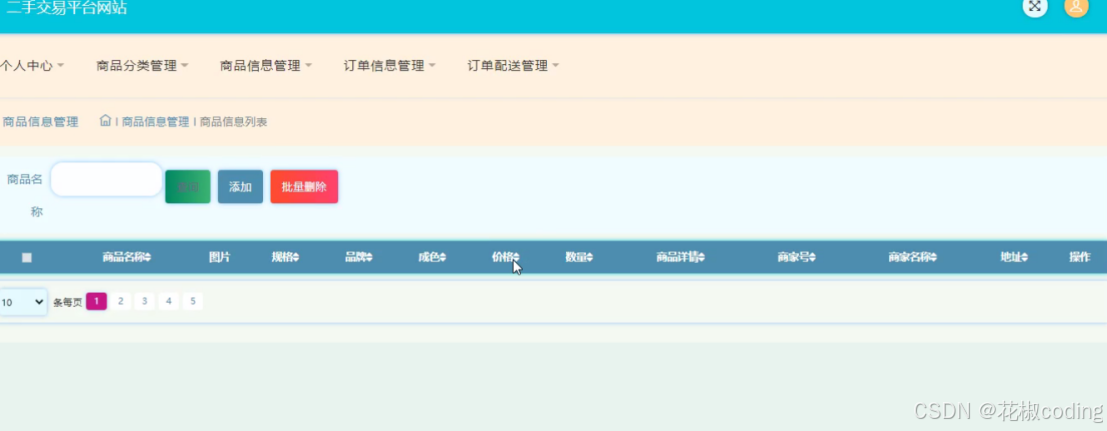This screenshot has width=1107, height=431.
Task: Sort table by 商品详情 column
Action: click(680, 257)
